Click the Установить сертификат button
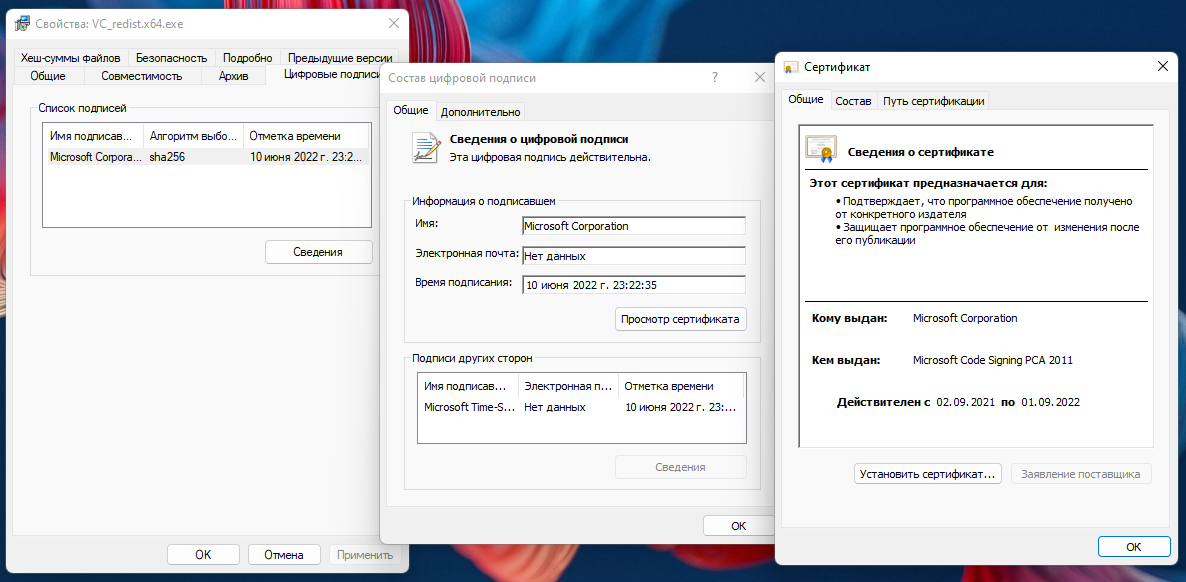This screenshot has width=1186, height=582. (x=928, y=474)
